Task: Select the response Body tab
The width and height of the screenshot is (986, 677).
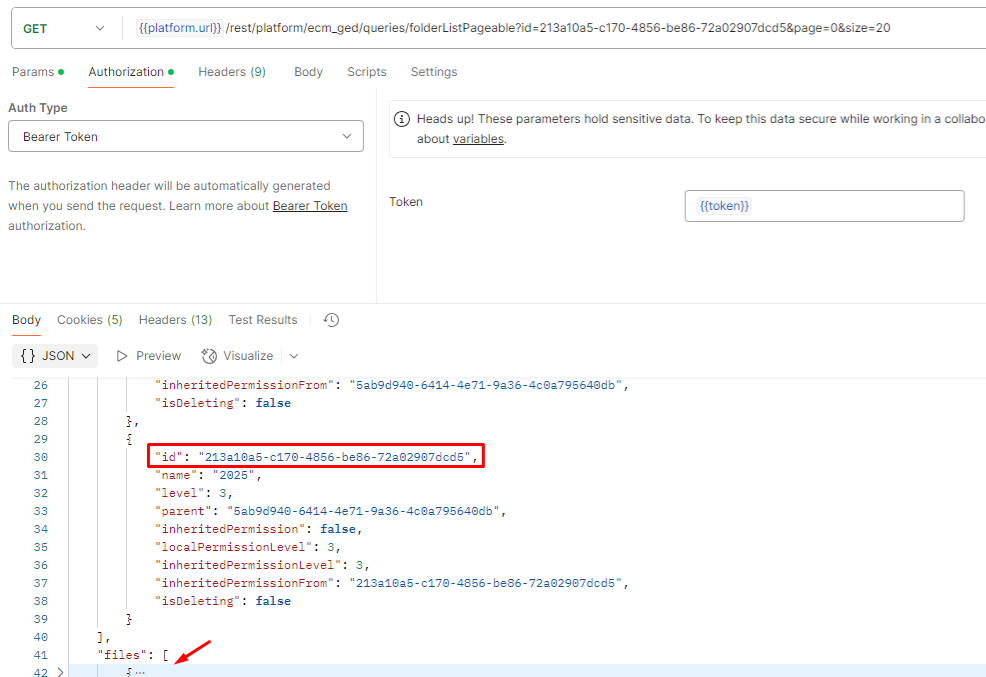Action: [x=26, y=320]
